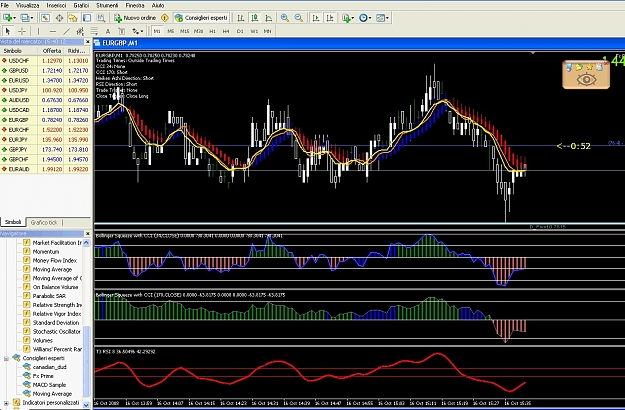This screenshot has height=410, width=625.
Task: Click the zoom in magnifier icon
Action: (285, 18)
